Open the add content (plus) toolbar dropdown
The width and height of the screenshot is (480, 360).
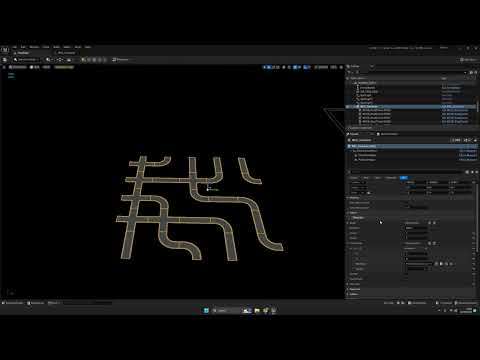pos(49,60)
